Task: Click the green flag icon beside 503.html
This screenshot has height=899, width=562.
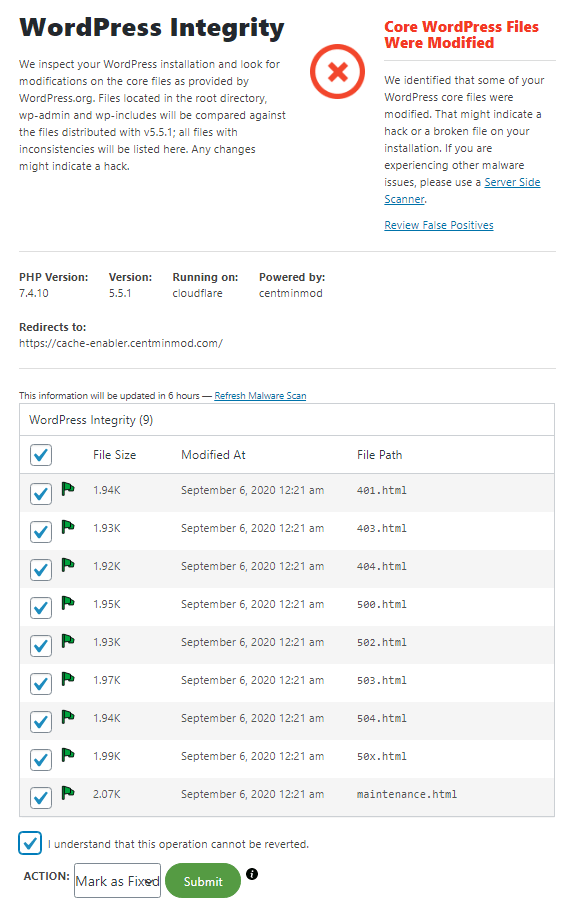Action: pyautogui.click(x=68, y=679)
